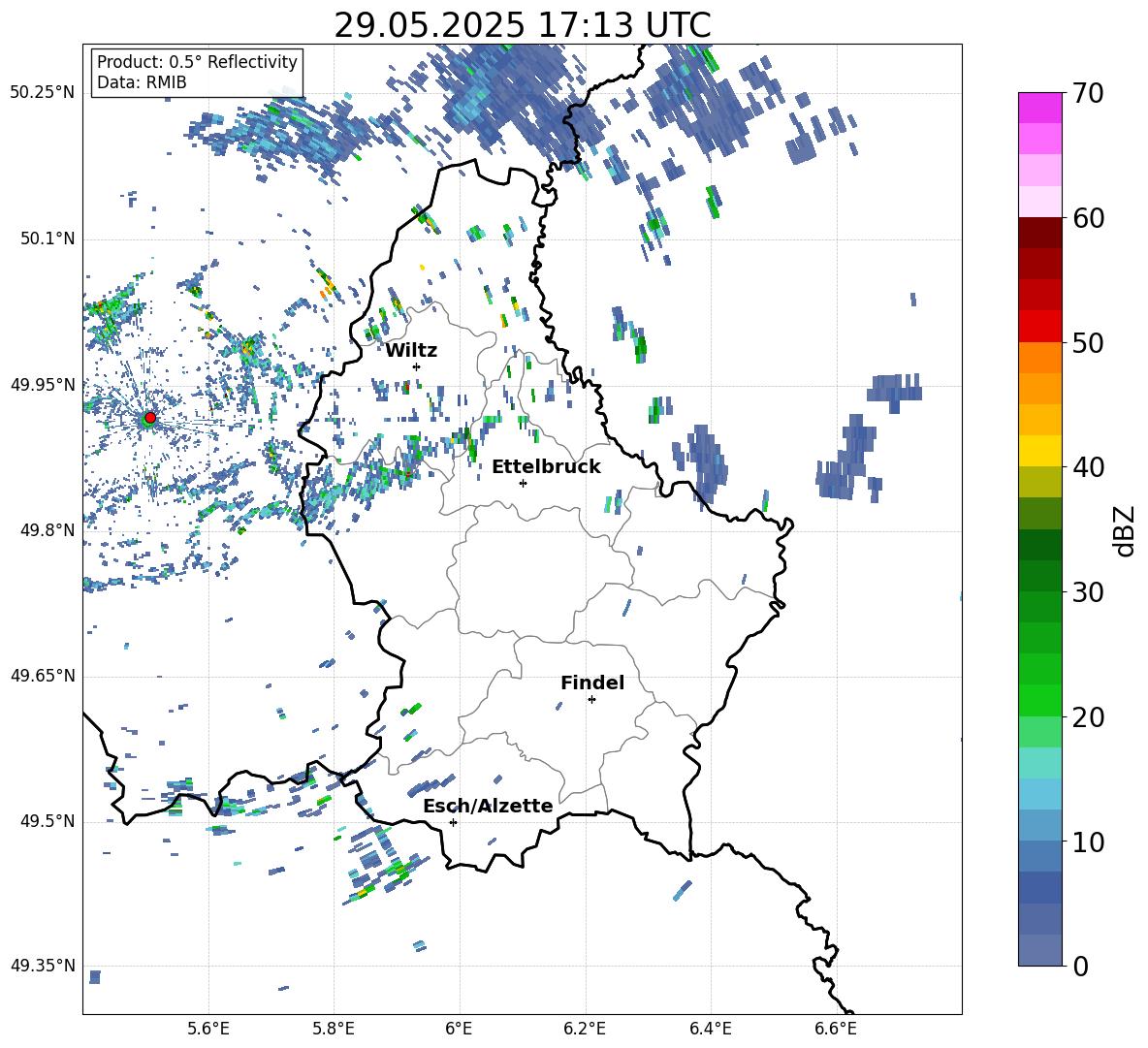Click the 10 colorbar tick label

coord(1088,842)
